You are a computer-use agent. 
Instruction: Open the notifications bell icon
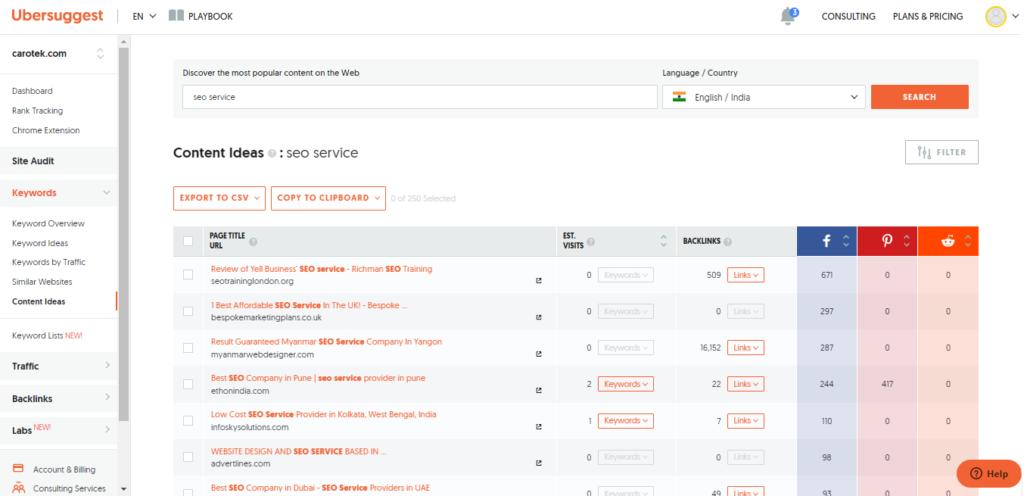pyautogui.click(x=788, y=16)
